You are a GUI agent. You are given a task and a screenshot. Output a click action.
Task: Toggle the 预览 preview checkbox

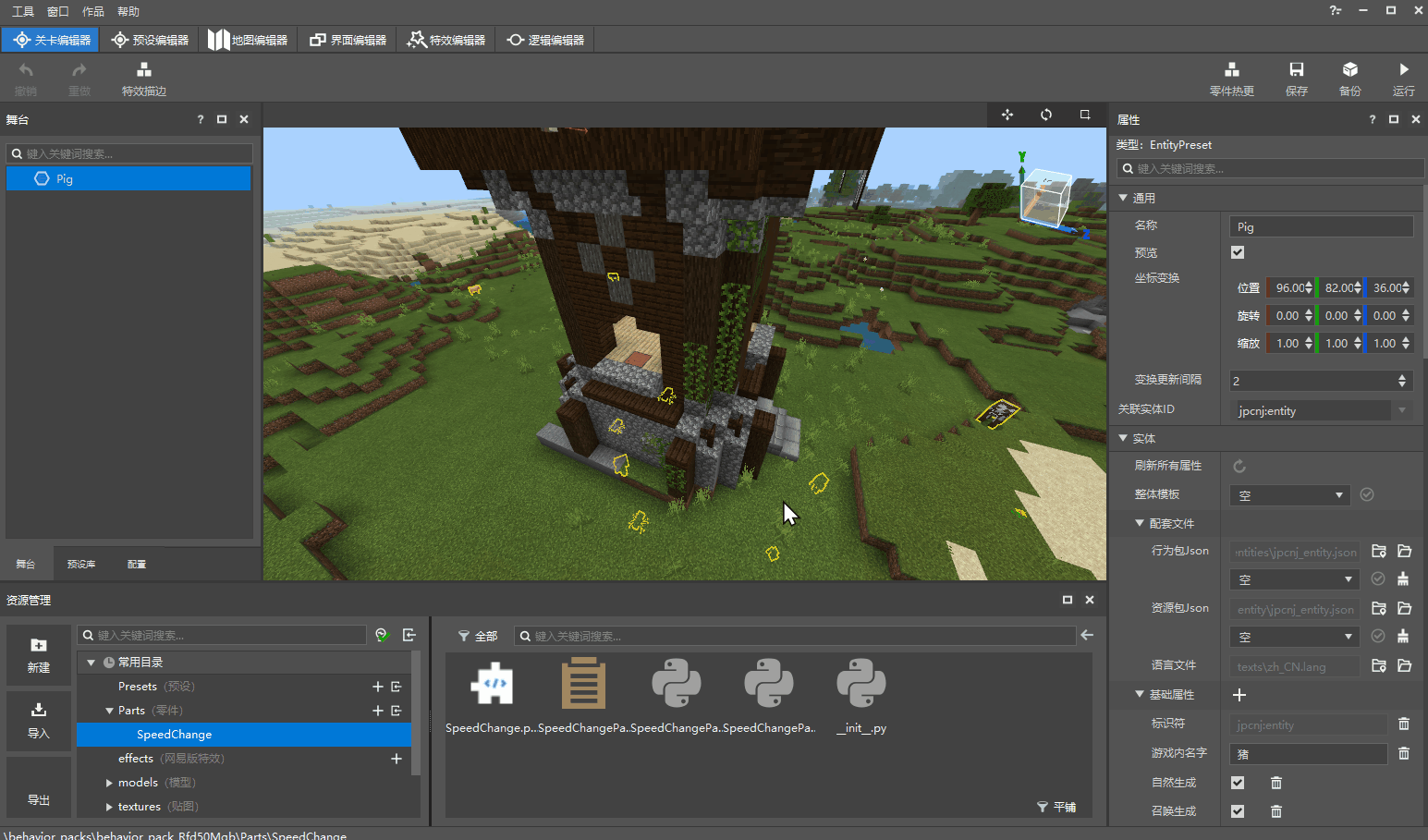coord(1238,252)
